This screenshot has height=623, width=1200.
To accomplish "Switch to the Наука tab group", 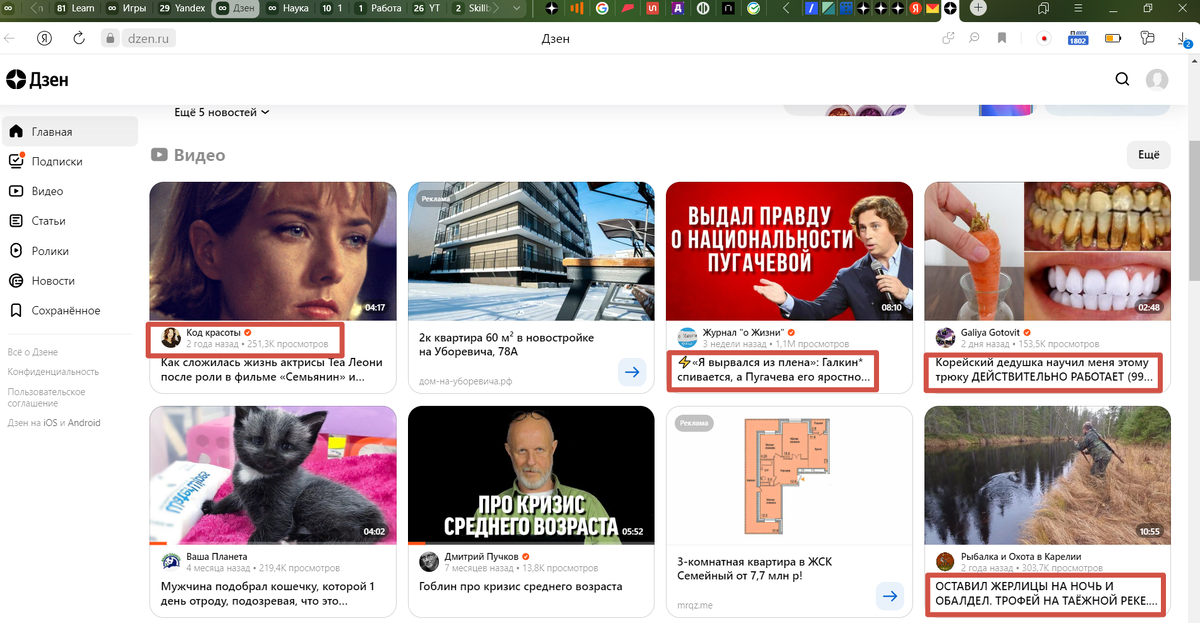I will [288, 8].
